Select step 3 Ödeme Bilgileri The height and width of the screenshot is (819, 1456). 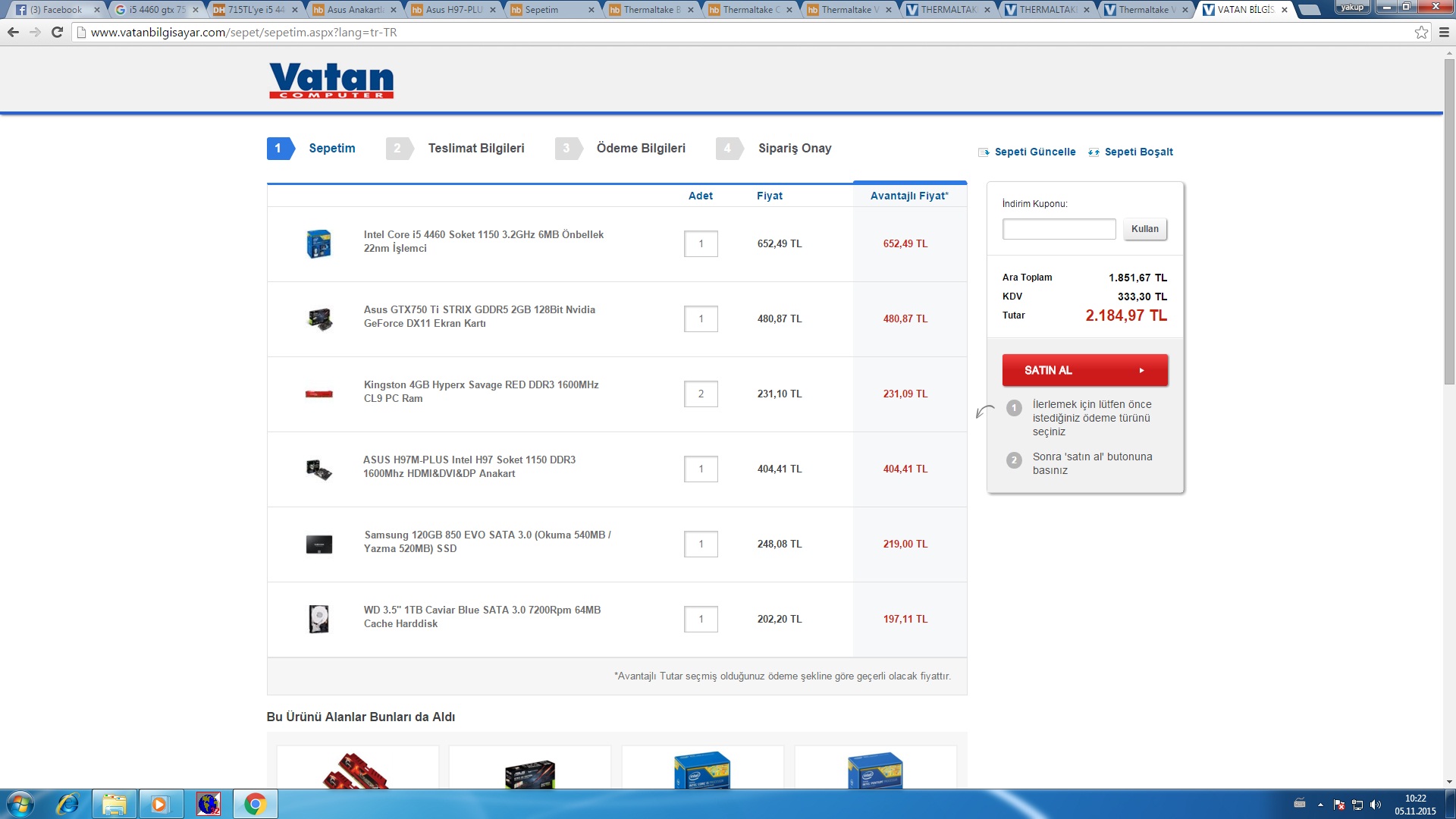[x=620, y=149]
